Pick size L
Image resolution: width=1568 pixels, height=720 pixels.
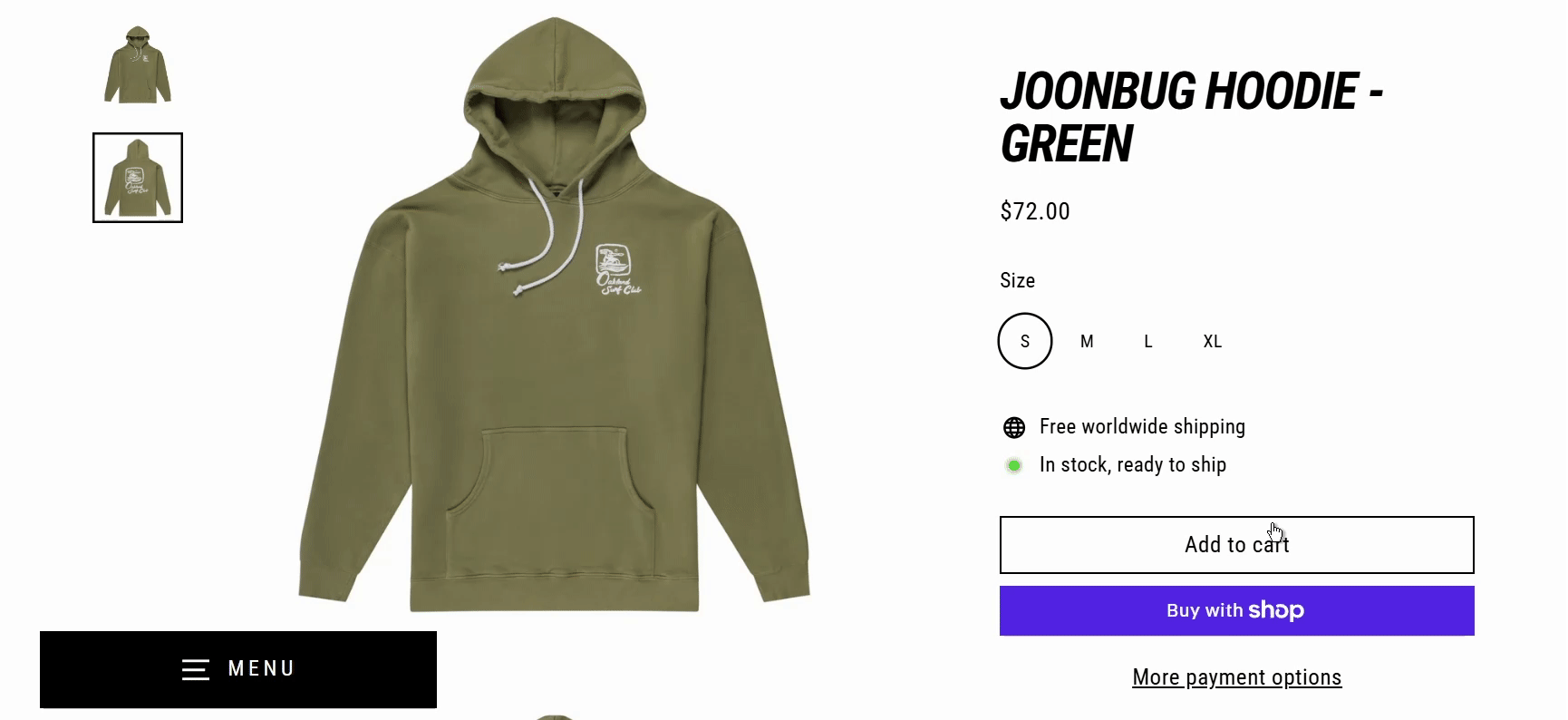point(1148,341)
